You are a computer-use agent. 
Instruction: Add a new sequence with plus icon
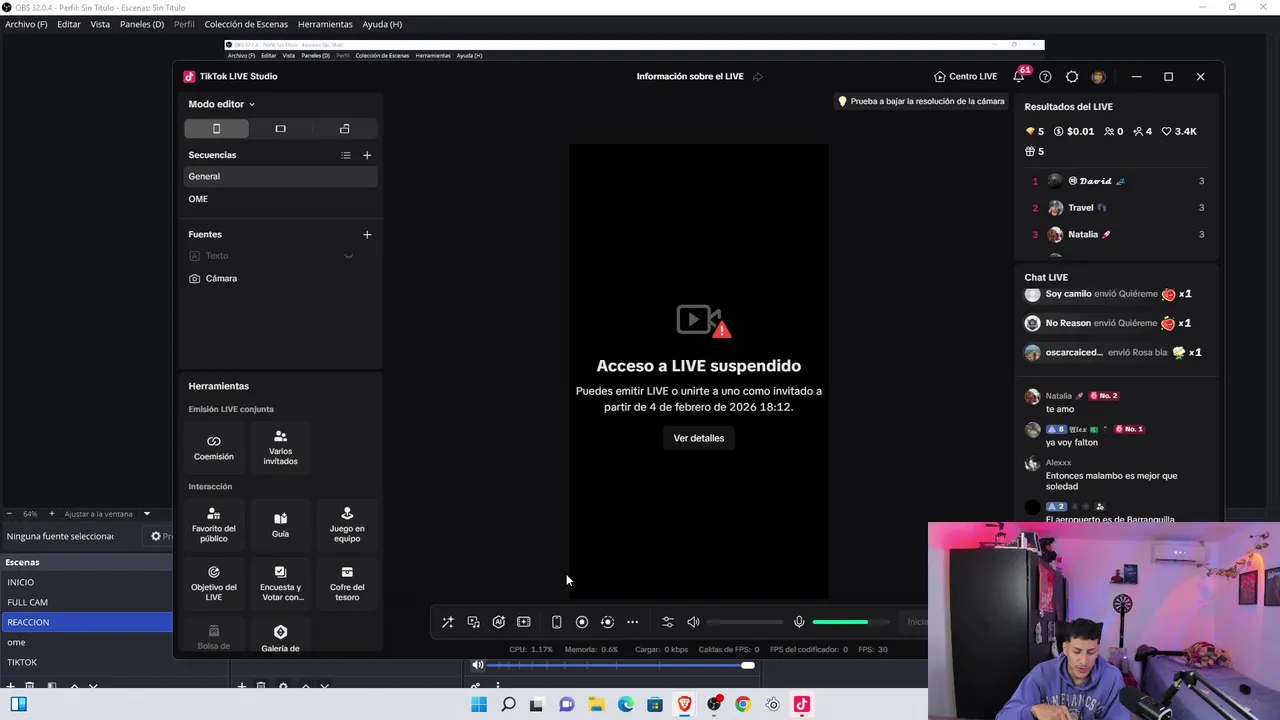367,155
